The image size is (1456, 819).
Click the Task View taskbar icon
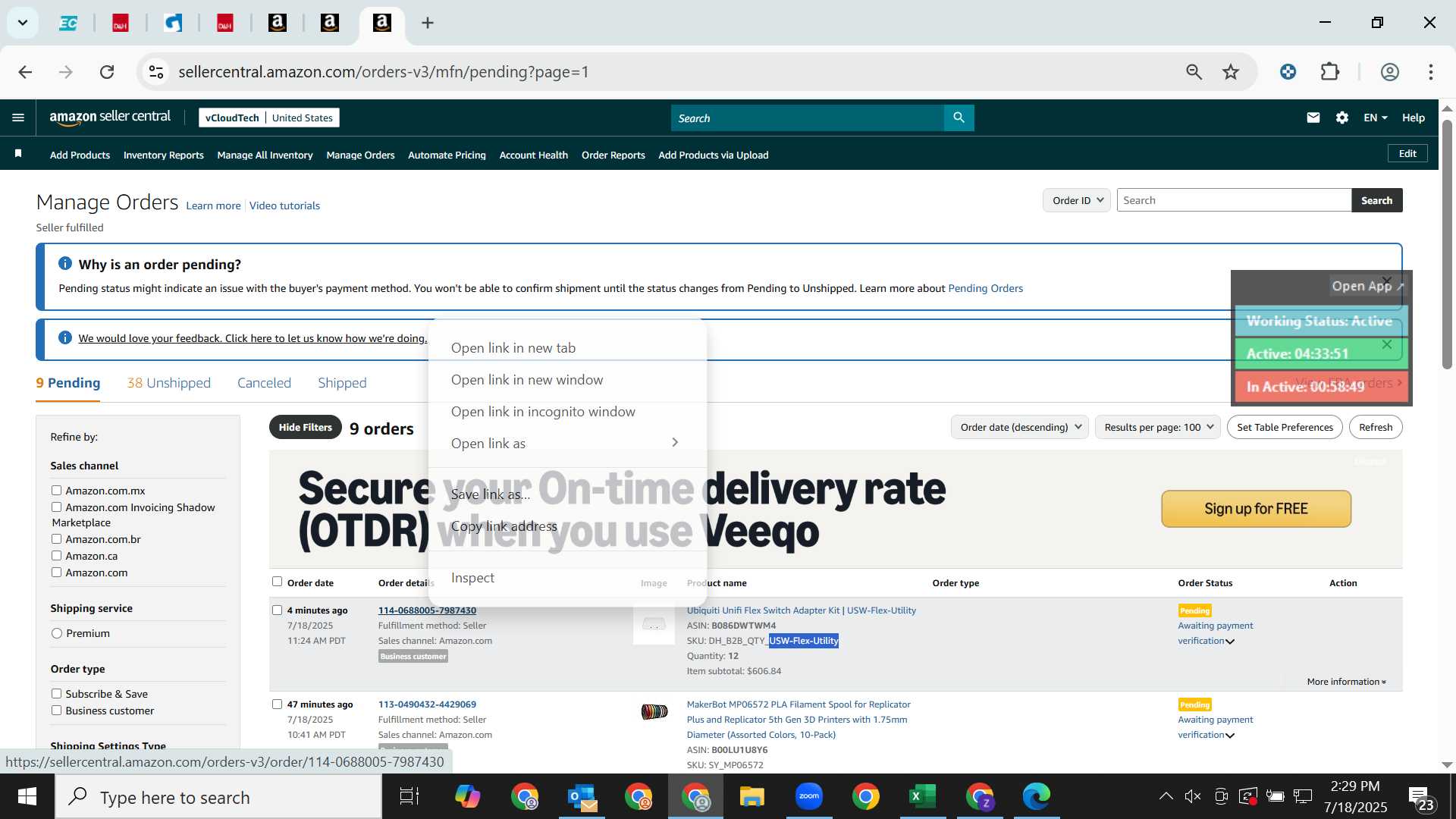(x=409, y=796)
